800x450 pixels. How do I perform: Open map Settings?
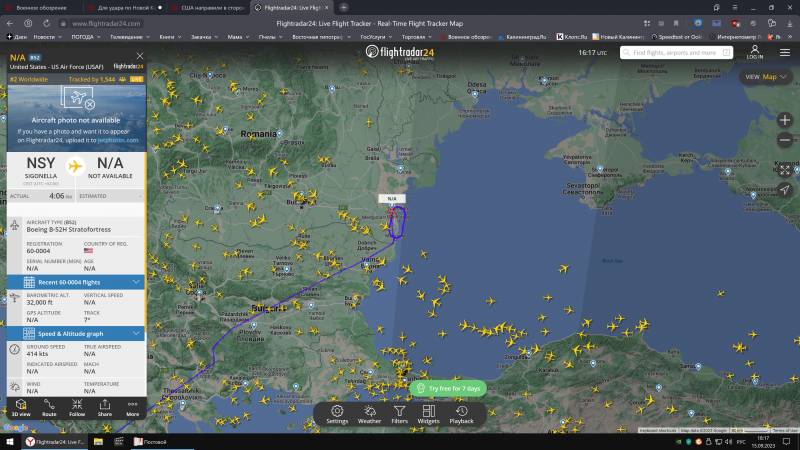click(337, 414)
